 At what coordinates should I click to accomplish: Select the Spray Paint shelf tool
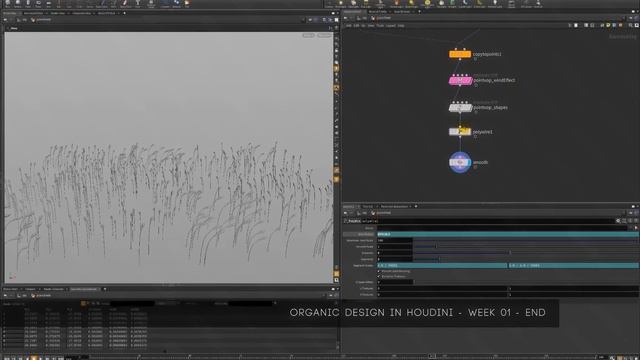click(x=125, y=4)
